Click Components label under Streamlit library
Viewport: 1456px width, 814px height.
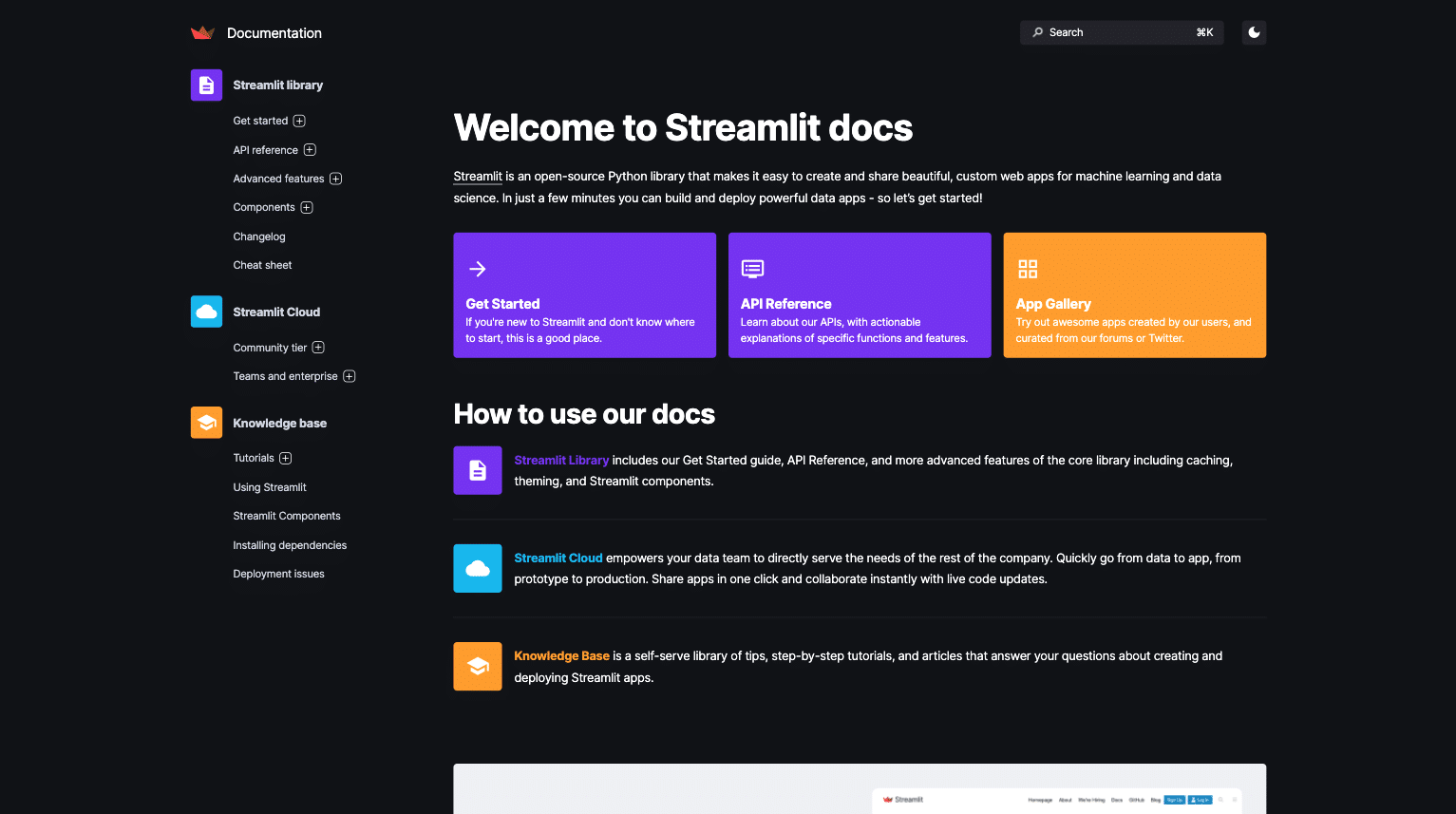(x=264, y=207)
